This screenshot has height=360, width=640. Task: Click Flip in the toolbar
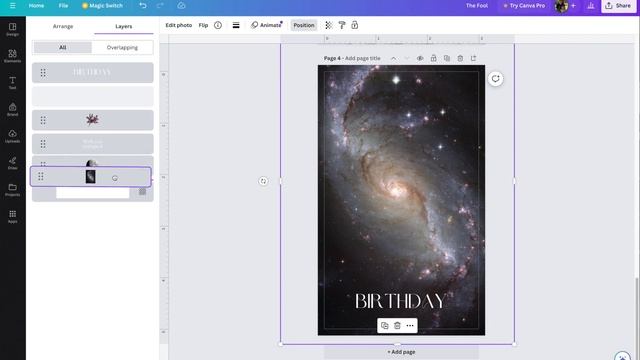(203, 25)
